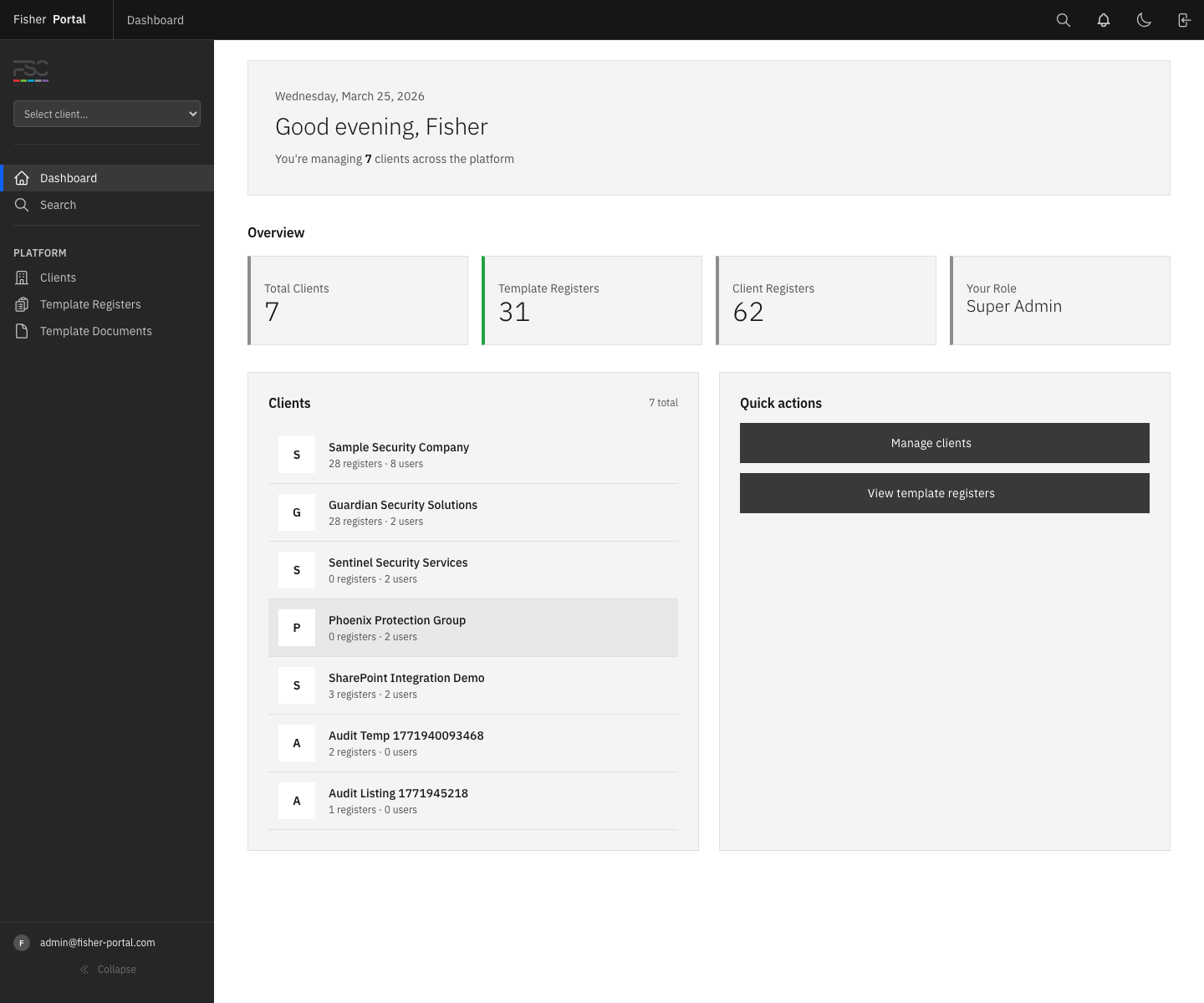Image resolution: width=1204 pixels, height=1003 pixels.
Task: Open Search from the sidebar menu
Action: 58,205
